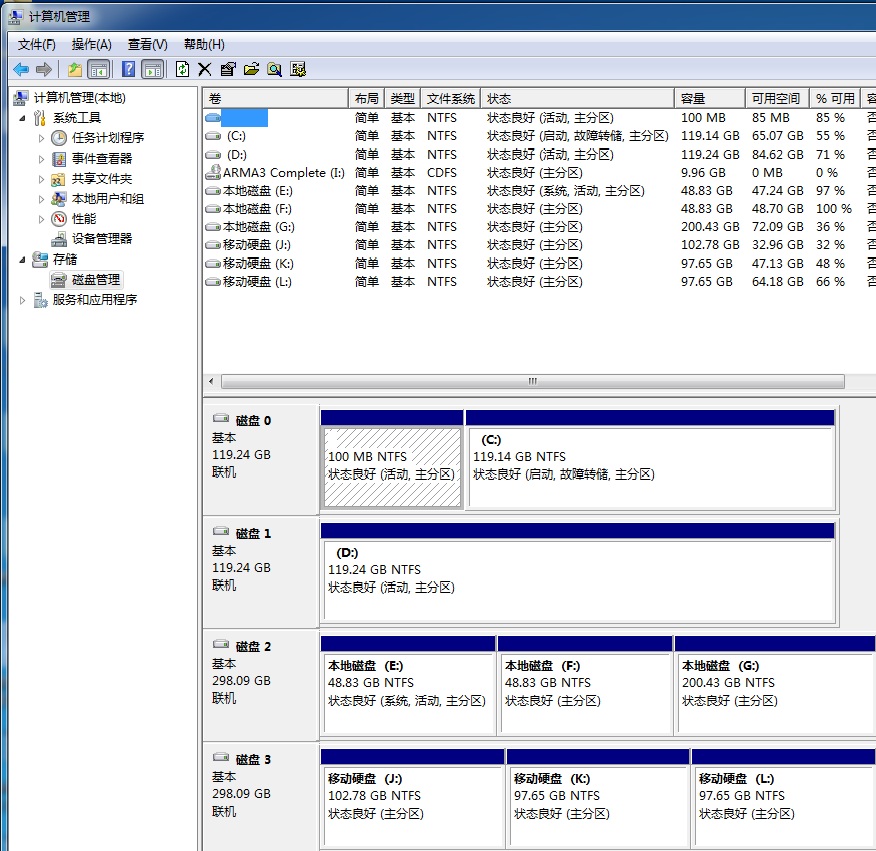
Task: Open the 帮助(H) menu
Action: pos(204,45)
